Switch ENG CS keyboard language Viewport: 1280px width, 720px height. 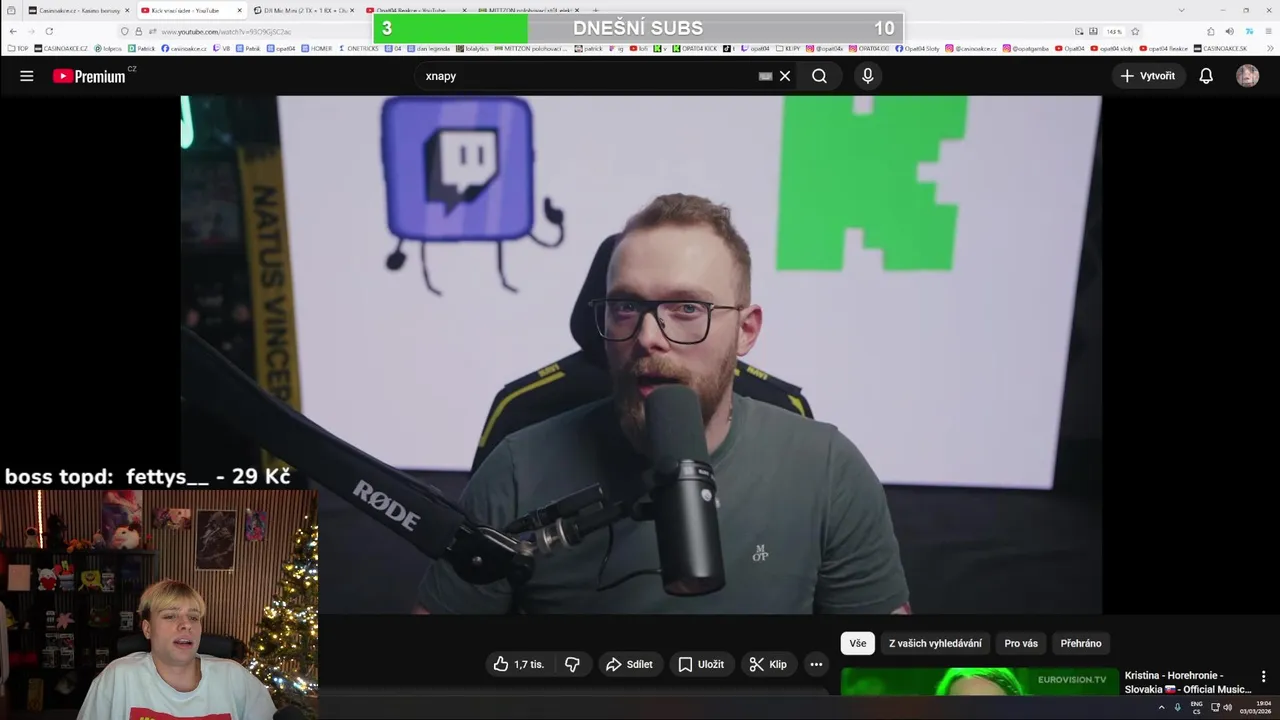1196,708
